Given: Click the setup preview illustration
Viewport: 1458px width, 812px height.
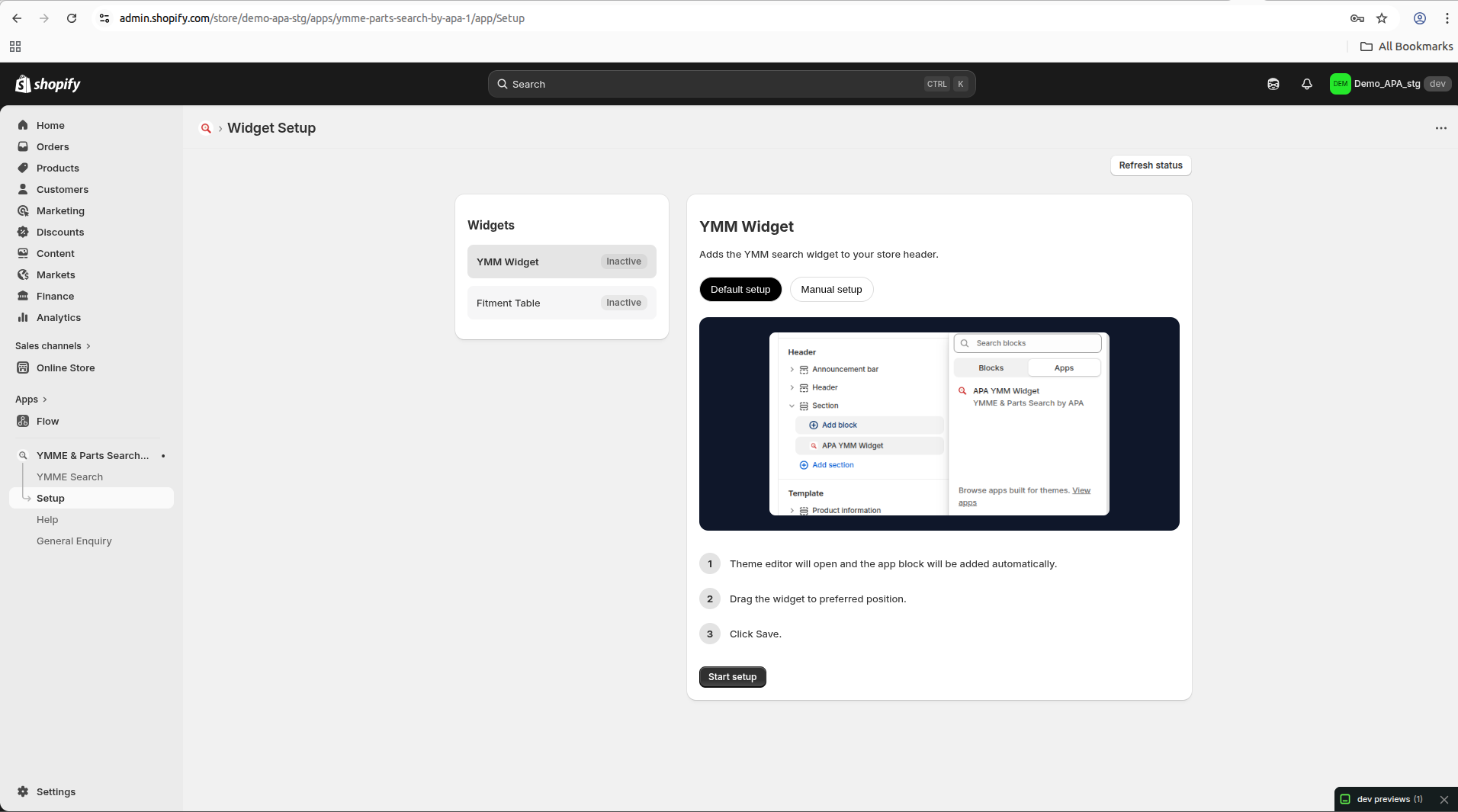Looking at the screenshot, I should pos(939,424).
